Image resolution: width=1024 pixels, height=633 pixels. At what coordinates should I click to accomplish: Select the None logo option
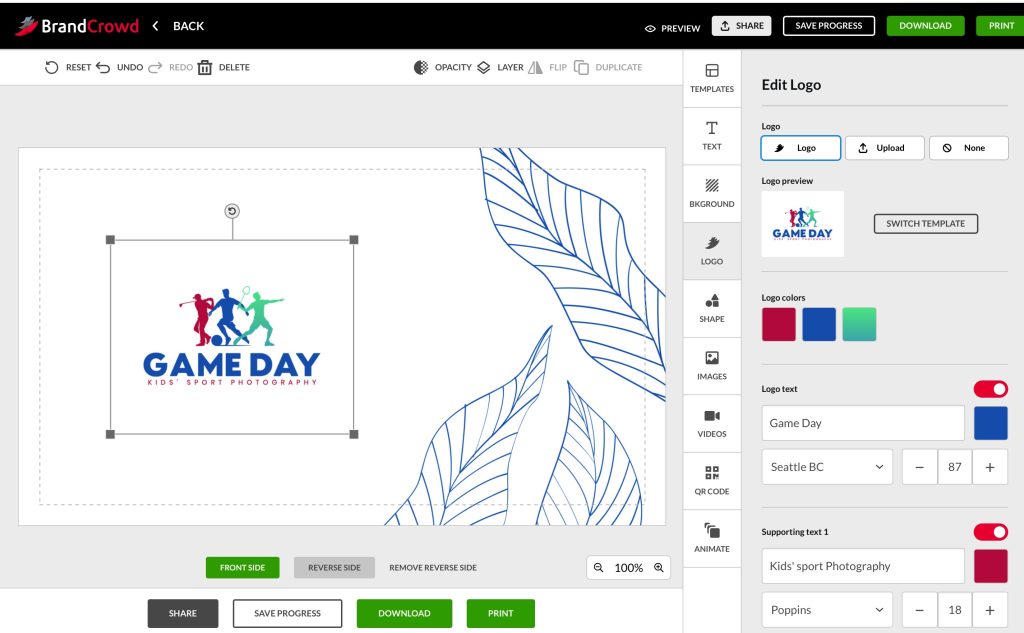968,148
